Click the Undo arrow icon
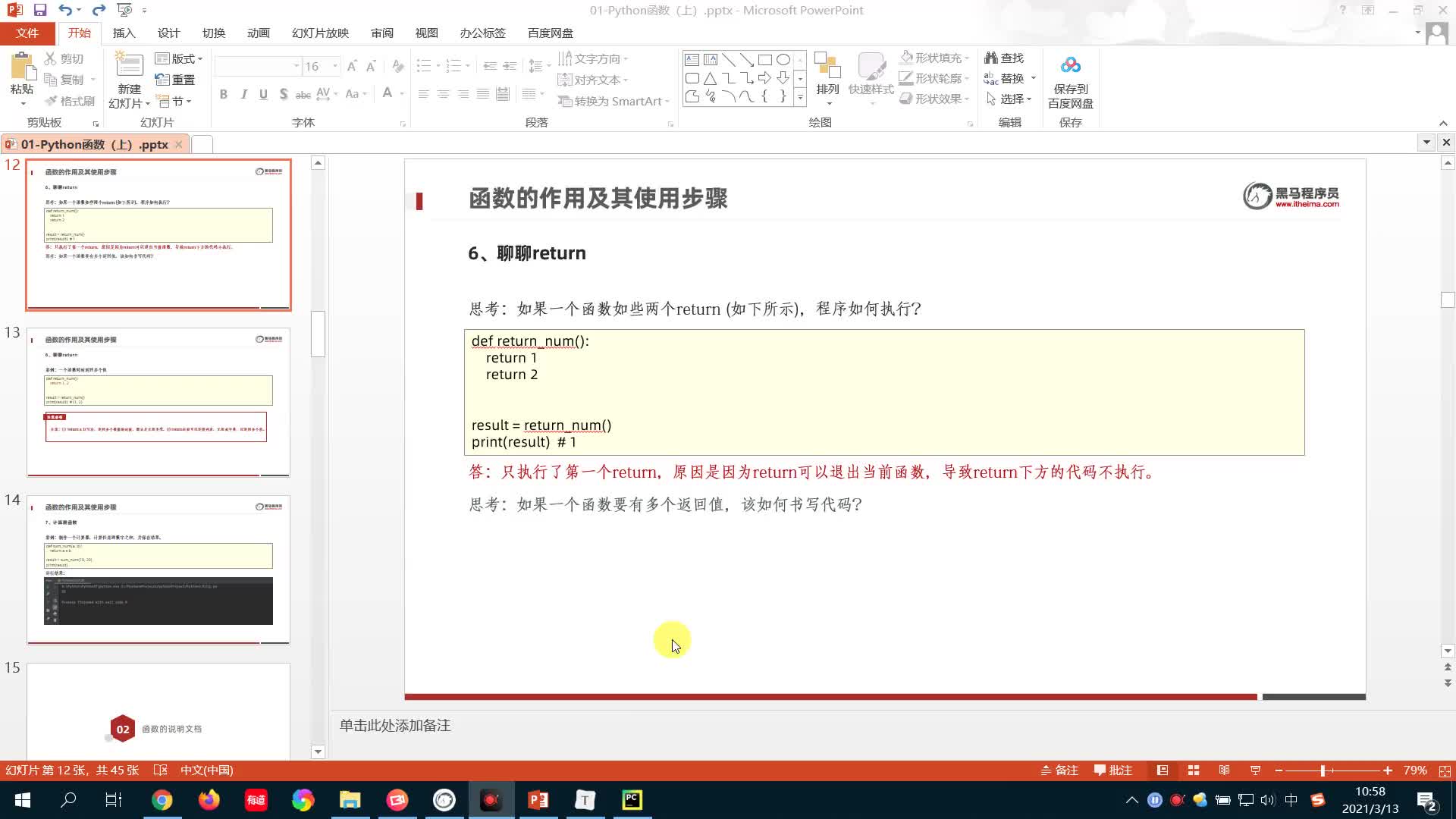 (x=65, y=11)
